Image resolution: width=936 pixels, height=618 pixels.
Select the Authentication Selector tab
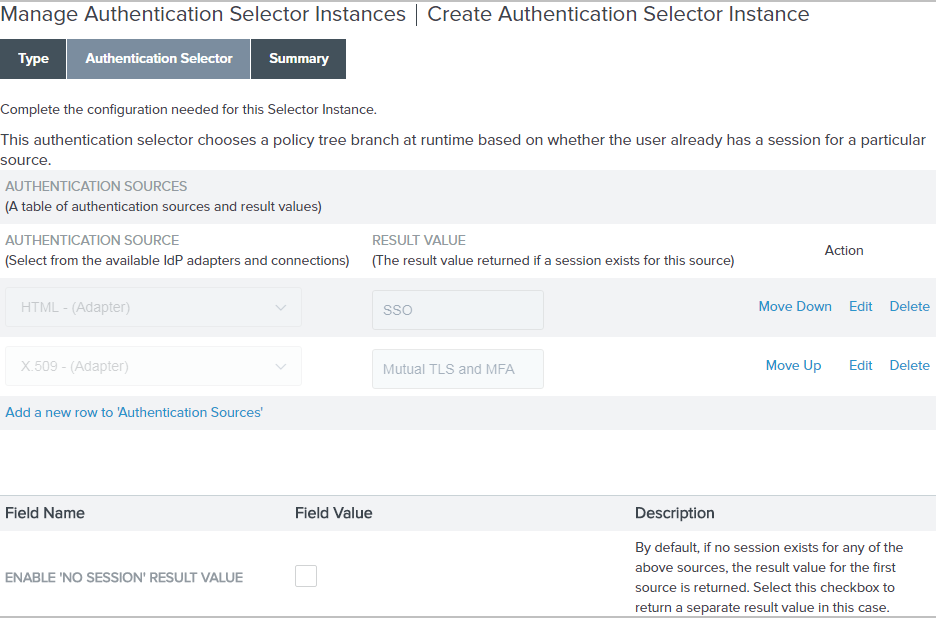tap(158, 59)
